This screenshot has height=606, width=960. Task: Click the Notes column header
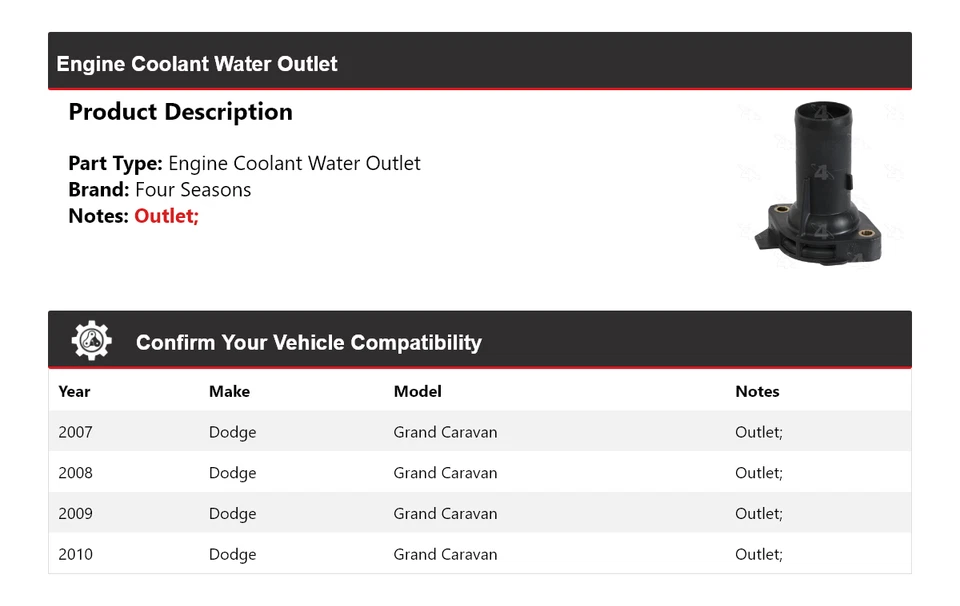click(x=757, y=391)
